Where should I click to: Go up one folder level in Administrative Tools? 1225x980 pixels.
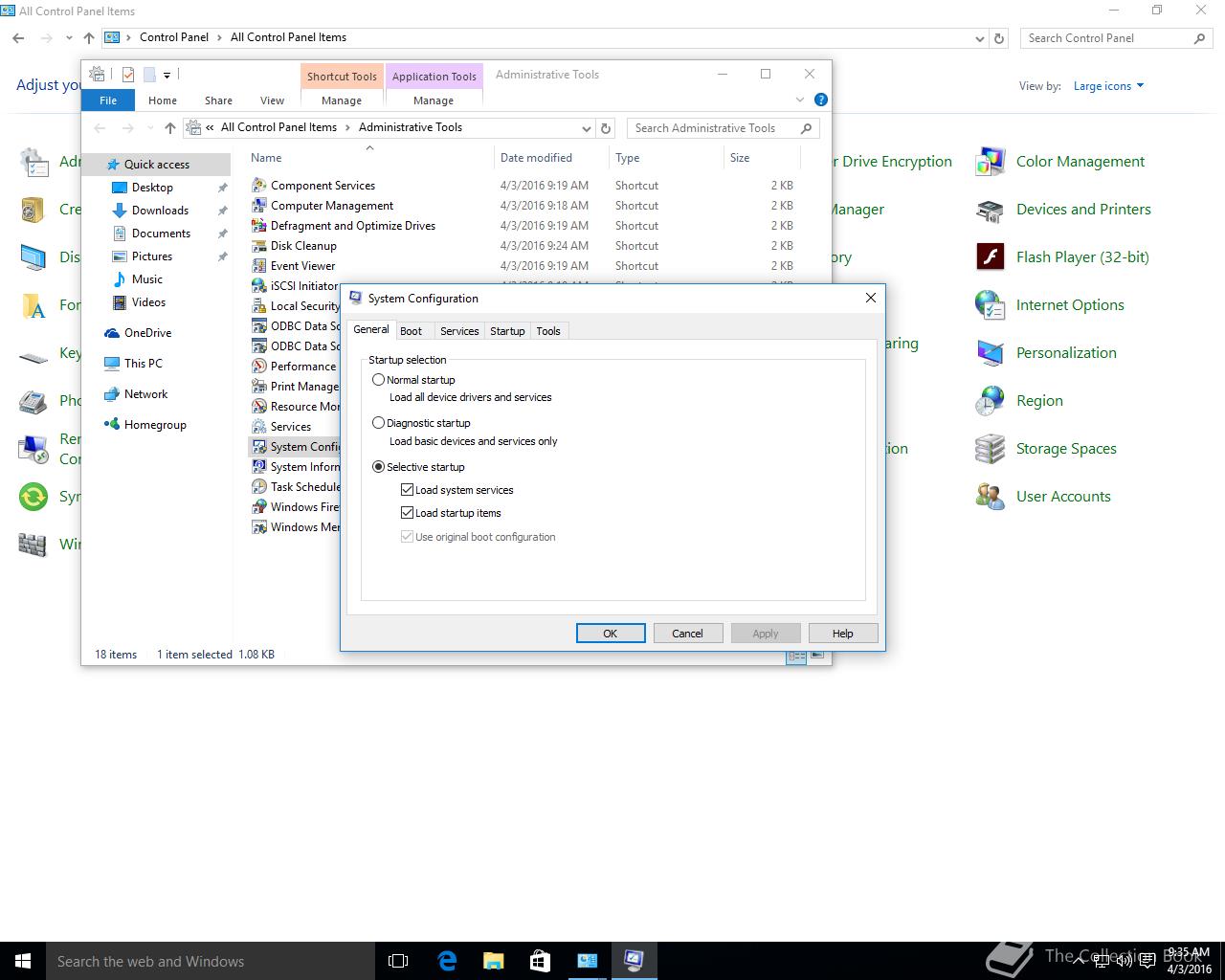[x=170, y=128]
